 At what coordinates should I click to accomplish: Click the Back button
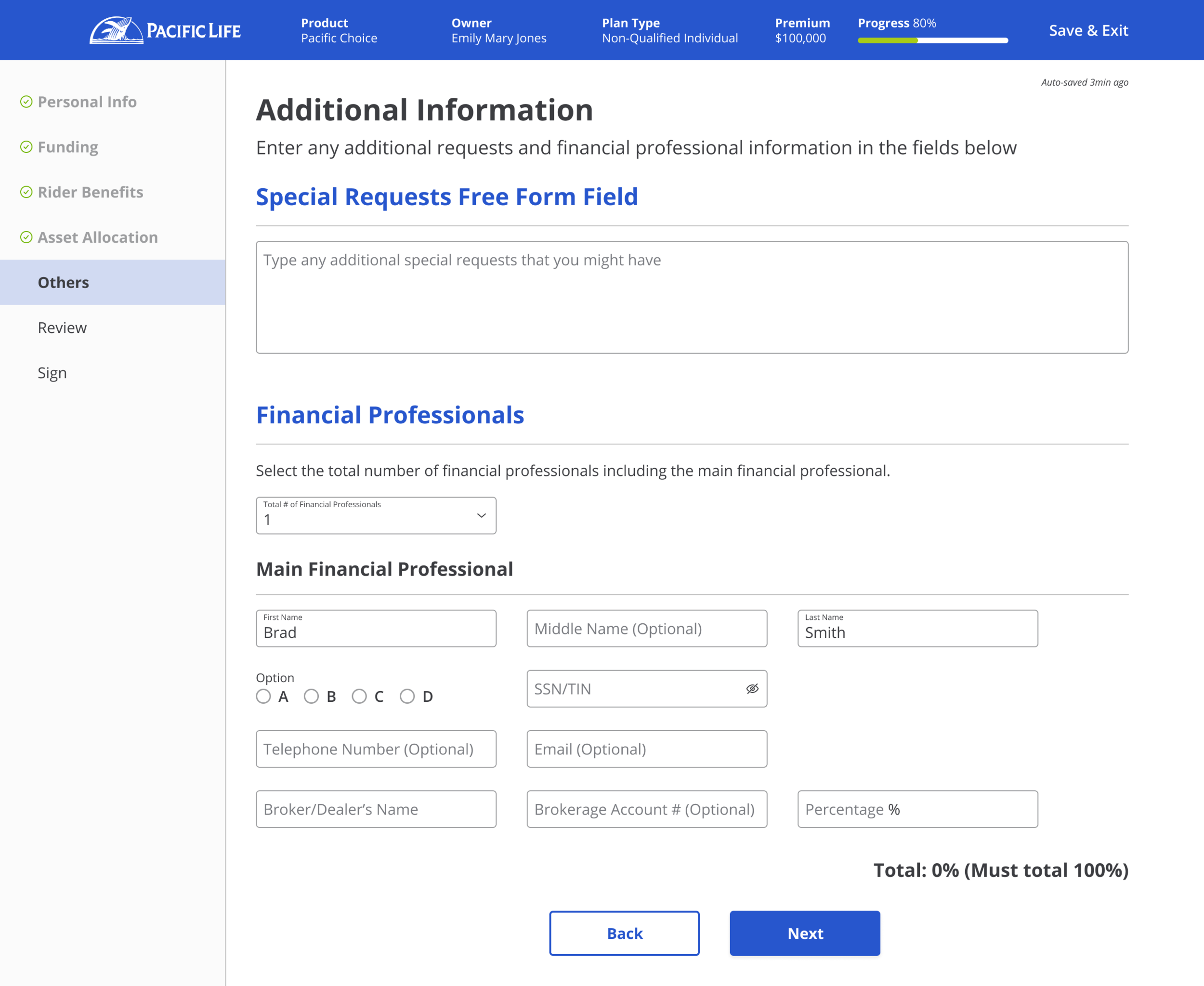[624, 933]
